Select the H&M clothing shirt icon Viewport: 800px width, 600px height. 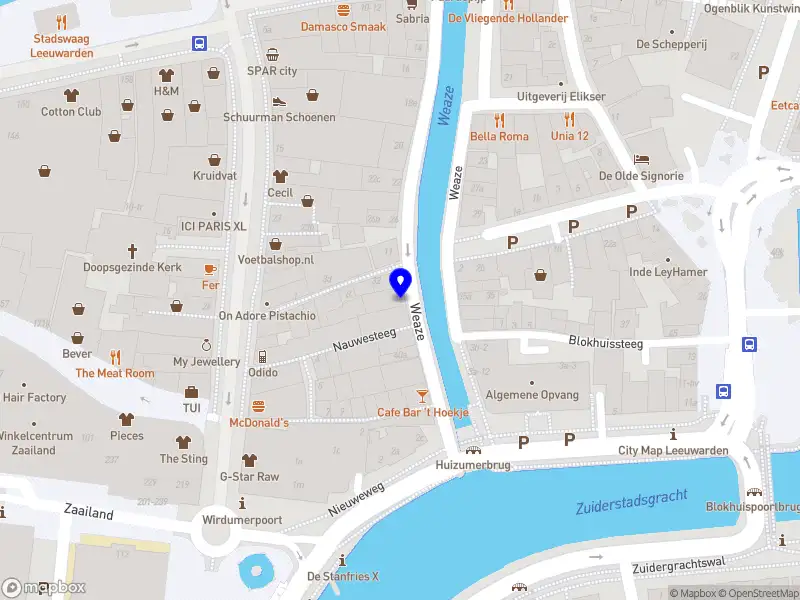(166, 76)
